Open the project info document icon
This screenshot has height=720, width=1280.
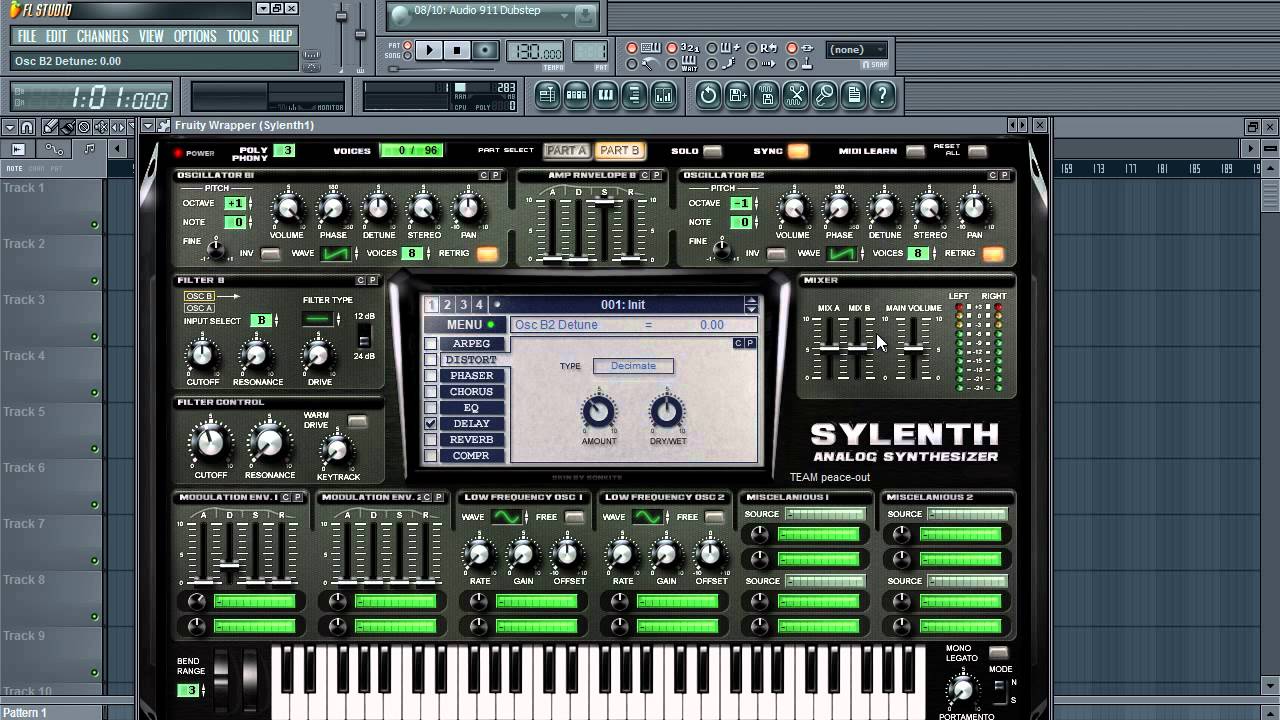click(x=853, y=95)
